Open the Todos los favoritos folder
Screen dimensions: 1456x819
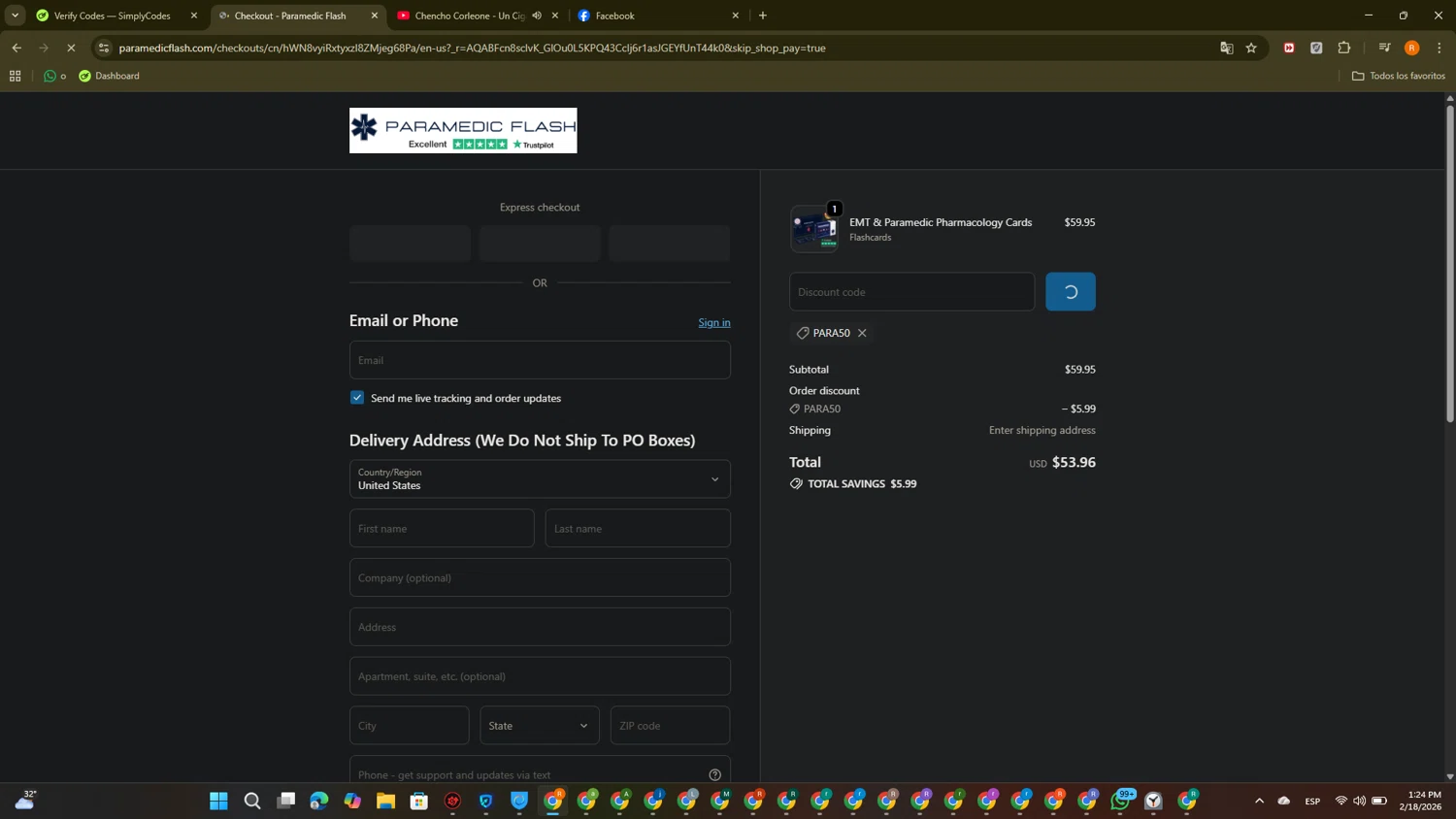pos(1399,76)
